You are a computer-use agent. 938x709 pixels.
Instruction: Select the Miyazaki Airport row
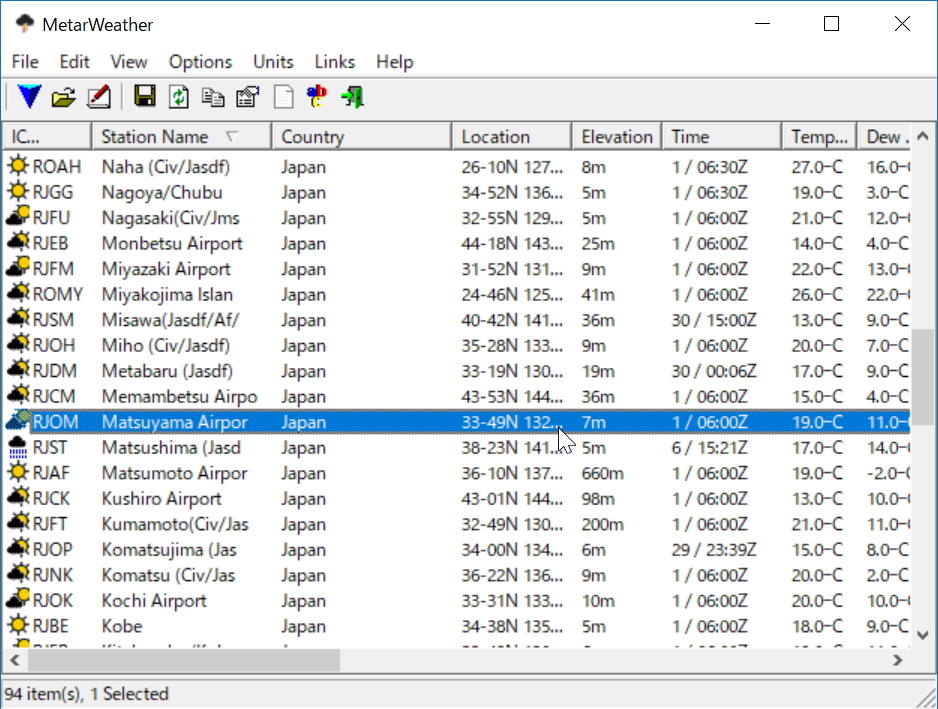(x=457, y=269)
